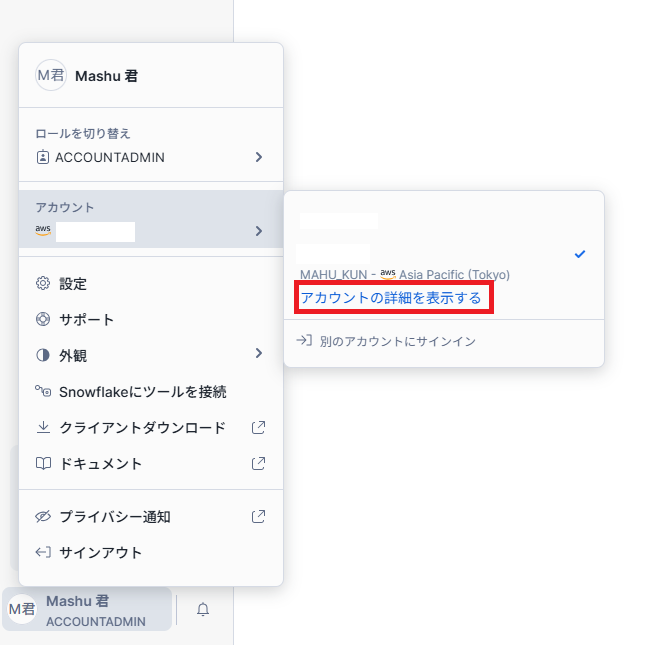Click the support lifebuoy icon
Image resolution: width=648 pixels, height=645 pixels.
[x=43, y=320]
